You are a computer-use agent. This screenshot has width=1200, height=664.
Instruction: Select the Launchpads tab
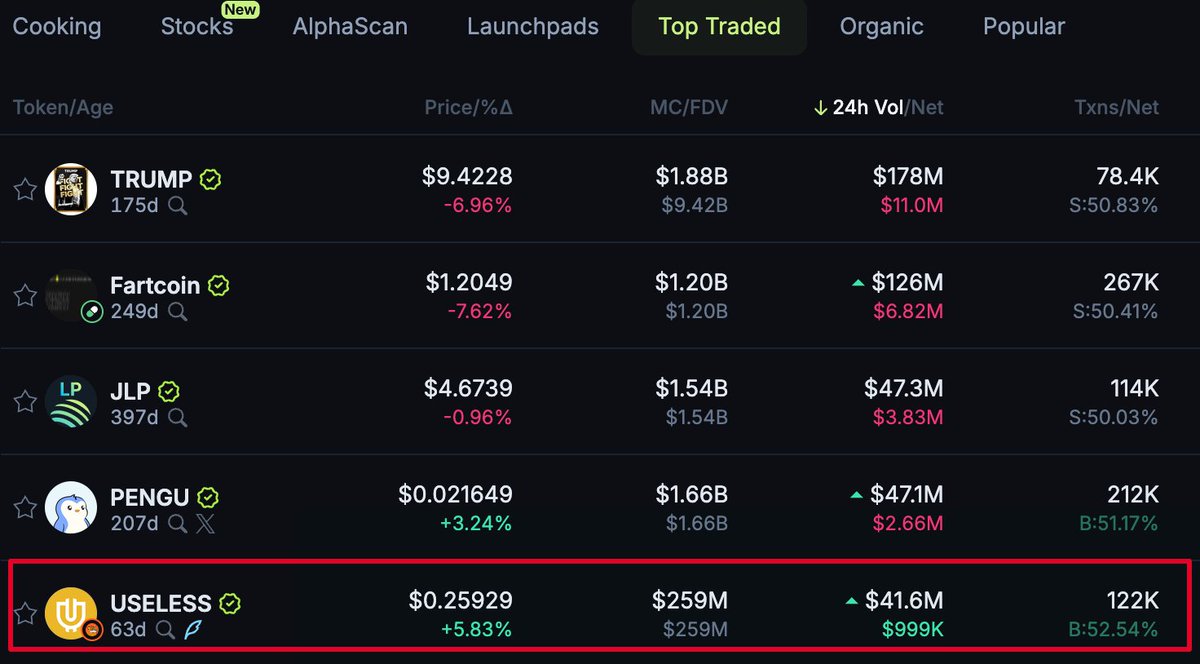(533, 26)
